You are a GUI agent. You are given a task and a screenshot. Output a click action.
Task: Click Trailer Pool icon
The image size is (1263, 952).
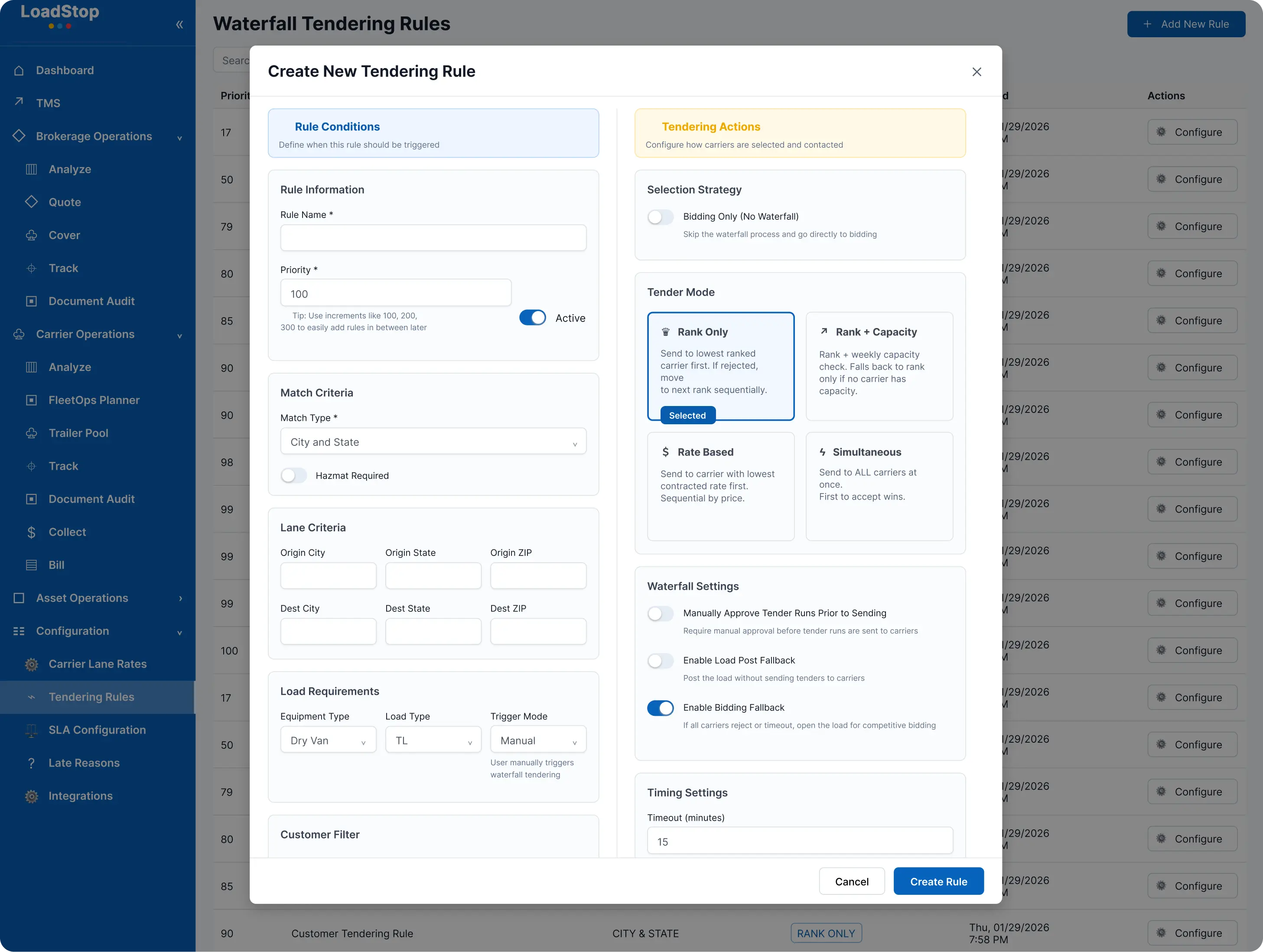coord(31,433)
